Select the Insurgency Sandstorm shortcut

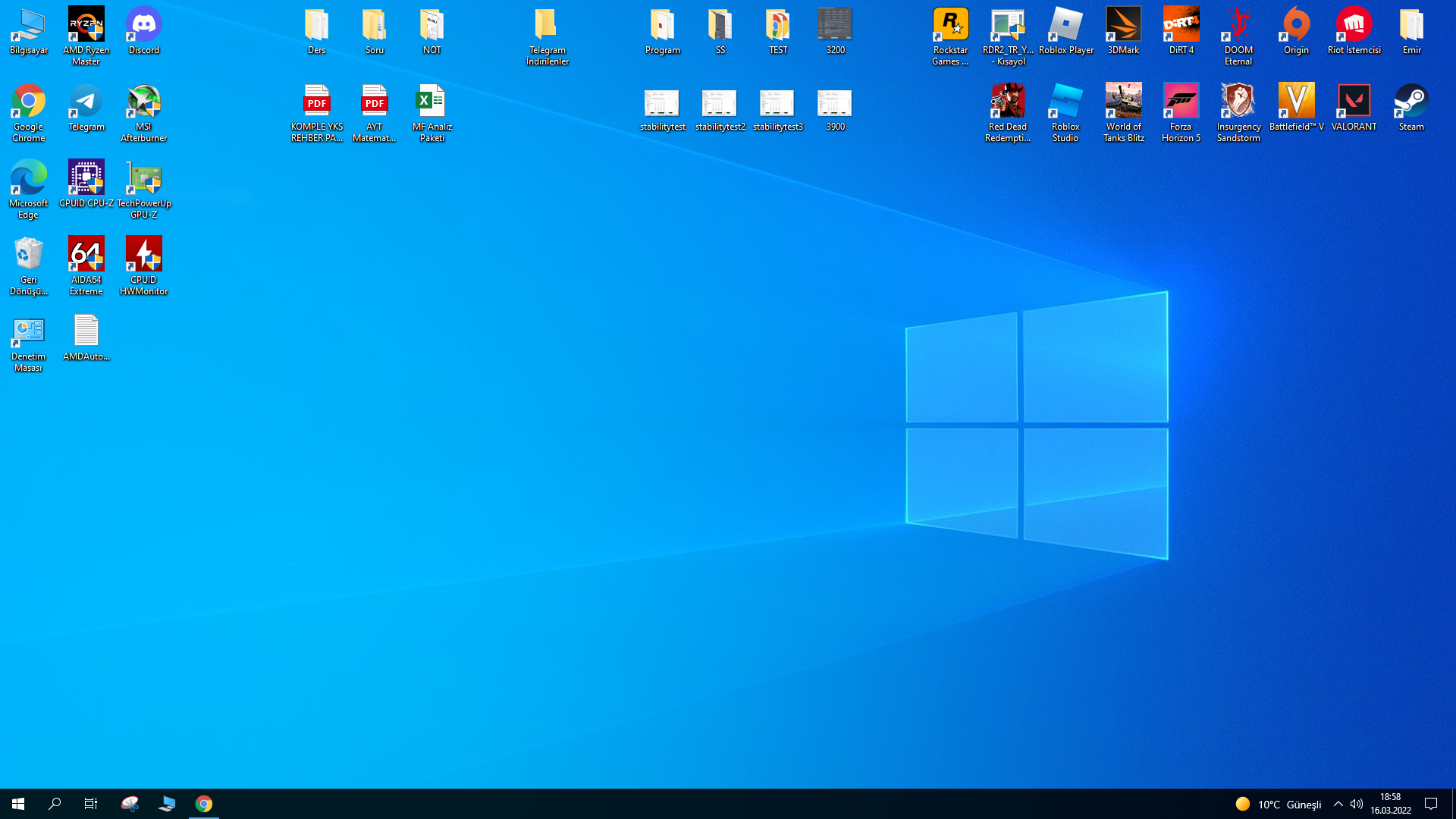[1239, 113]
